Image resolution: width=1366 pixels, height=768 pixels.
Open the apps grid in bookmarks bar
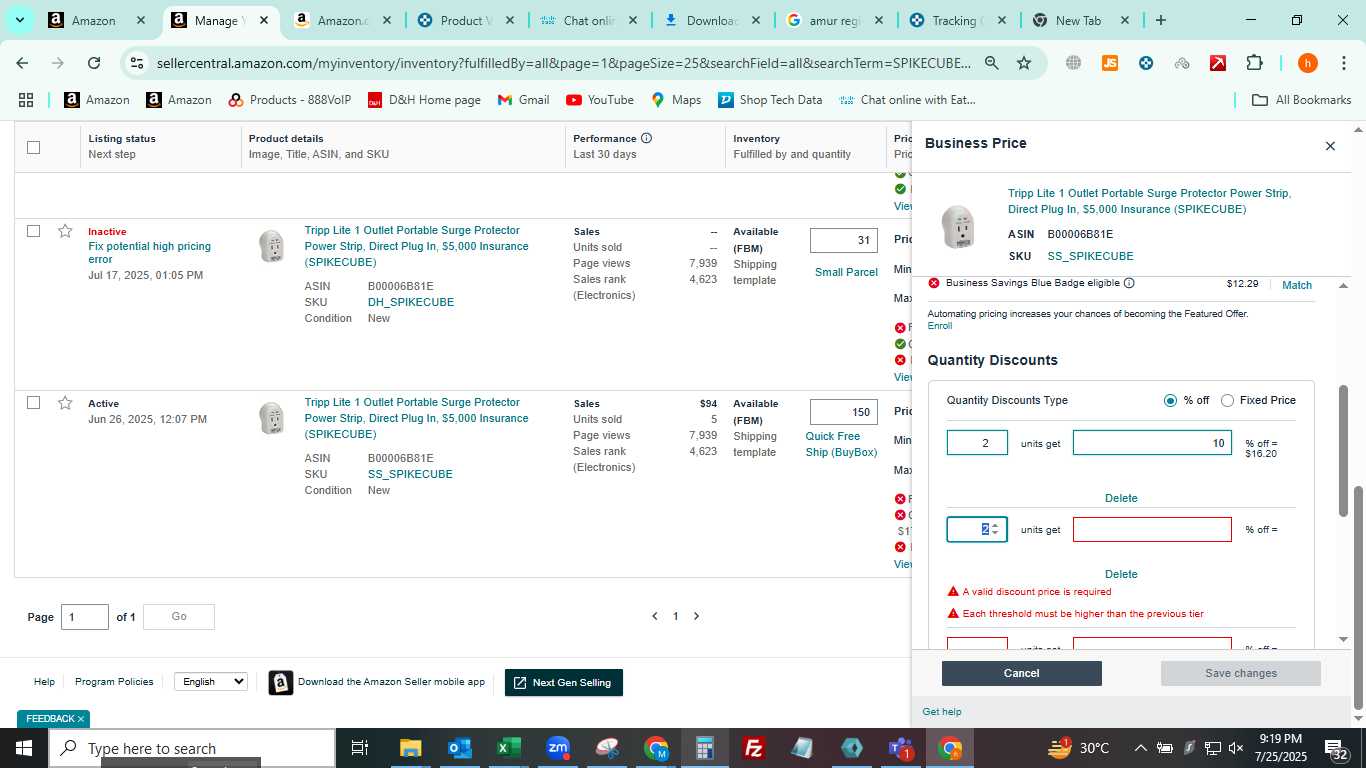point(26,100)
